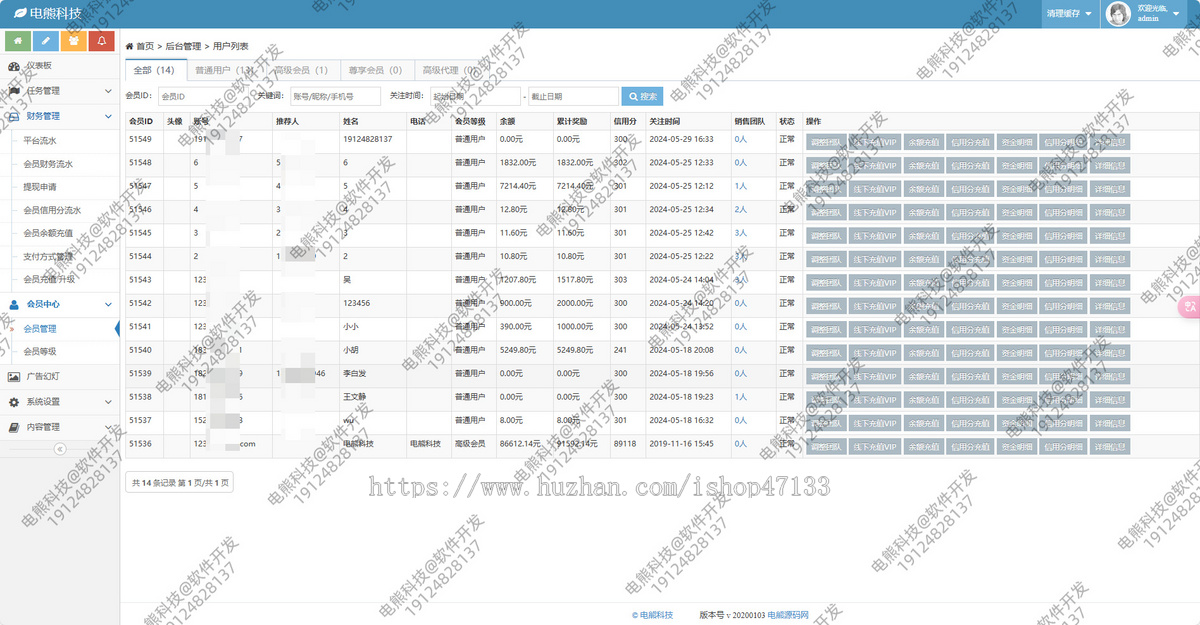Click 详细信息 for member 51540
The width and height of the screenshot is (1200, 625).
(x=1110, y=352)
